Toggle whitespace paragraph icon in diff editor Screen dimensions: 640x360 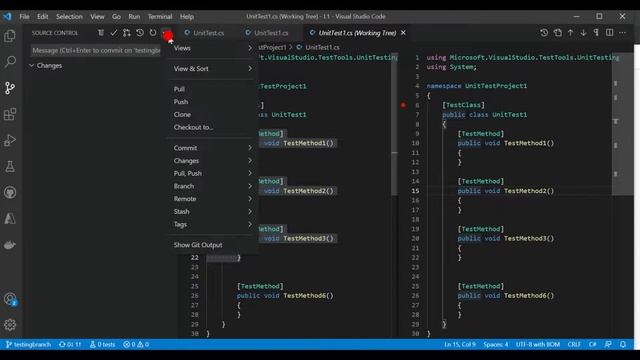tap(596, 33)
